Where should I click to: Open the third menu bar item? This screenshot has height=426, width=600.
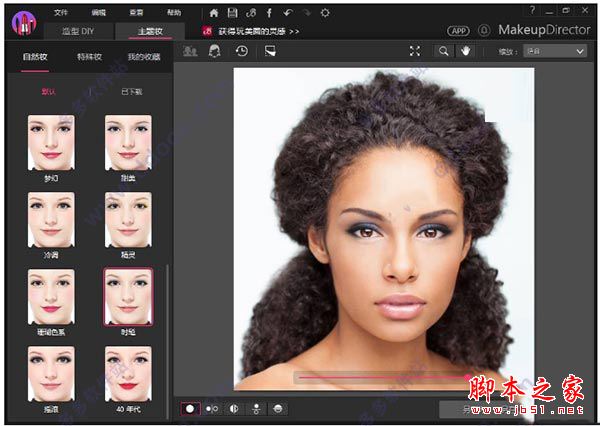(136, 13)
